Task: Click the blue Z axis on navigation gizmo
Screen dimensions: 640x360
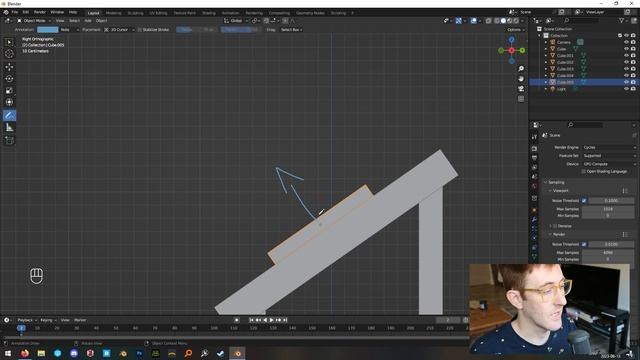Action: coord(511,40)
